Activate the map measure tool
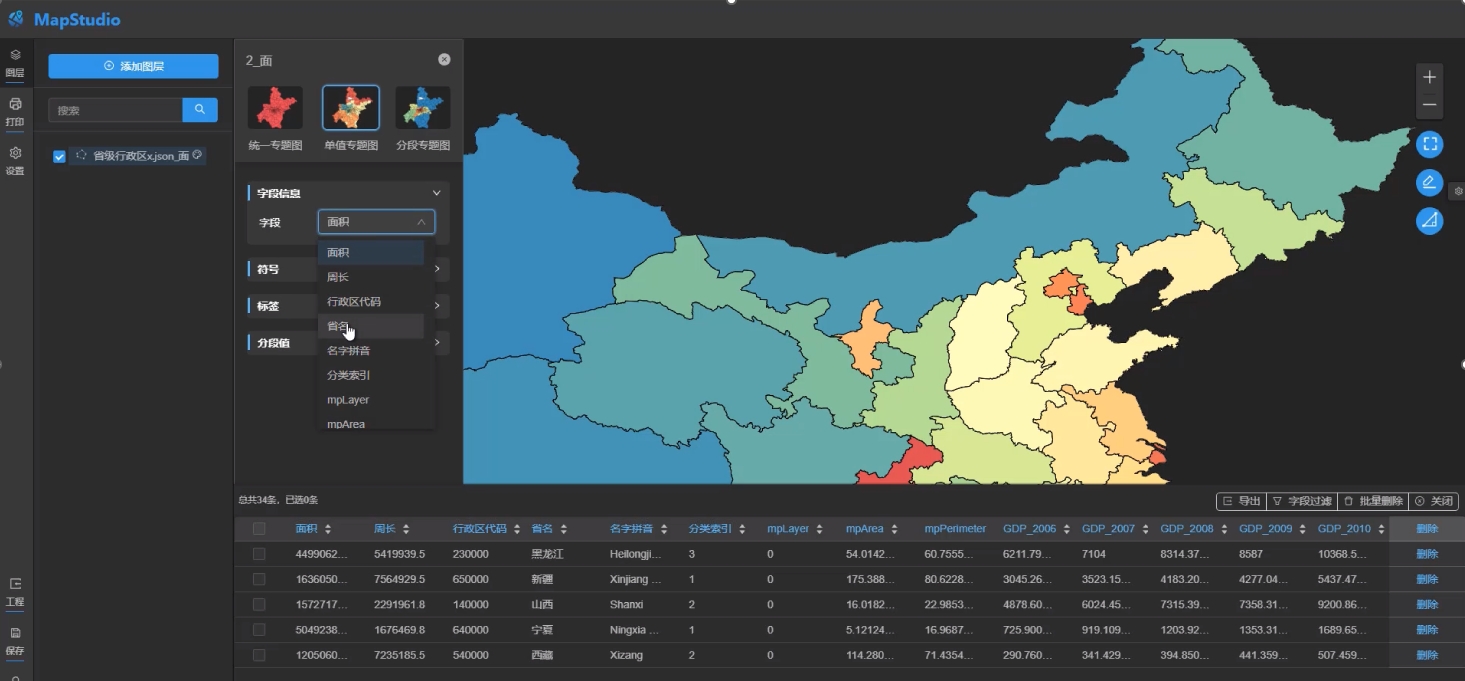Screen dimensions: 1465x681 click(1430, 221)
